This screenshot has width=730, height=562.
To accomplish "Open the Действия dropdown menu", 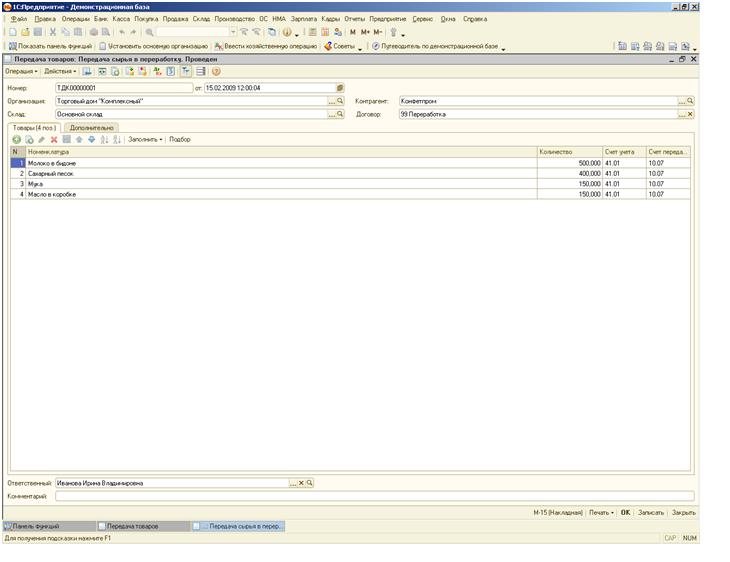I will tap(60, 71).
